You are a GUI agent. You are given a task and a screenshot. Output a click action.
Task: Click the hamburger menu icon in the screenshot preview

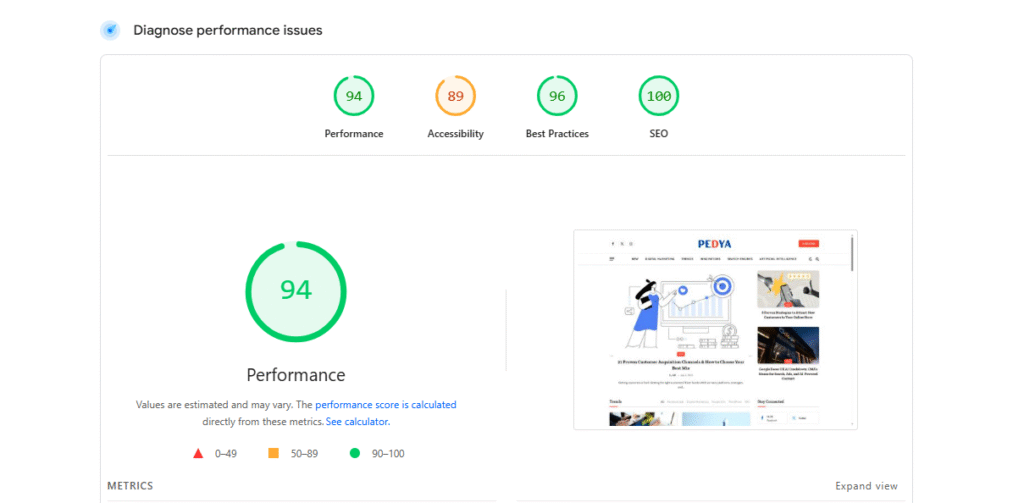click(612, 259)
